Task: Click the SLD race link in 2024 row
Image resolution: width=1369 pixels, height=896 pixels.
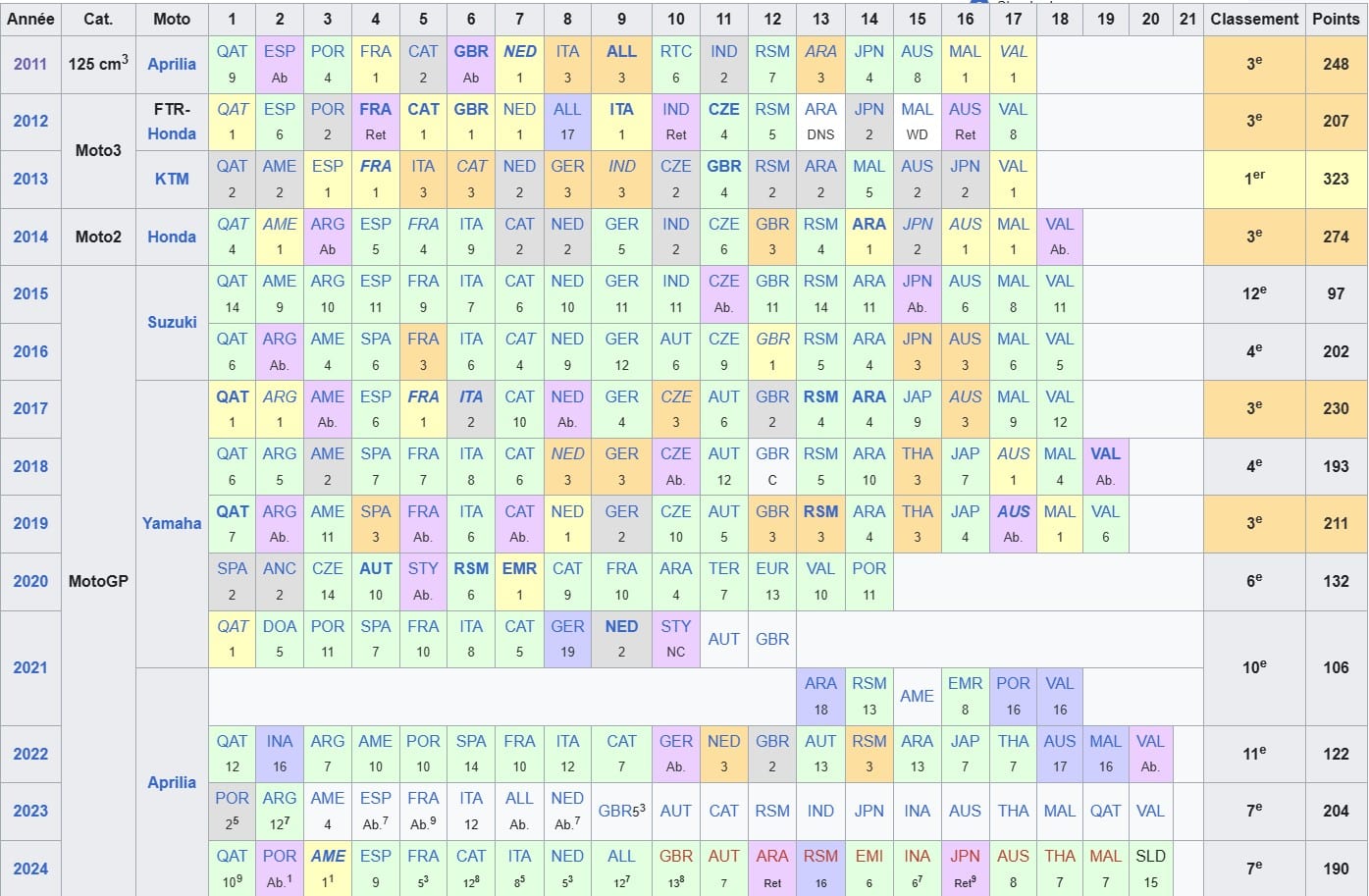Action: (x=1150, y=856)
